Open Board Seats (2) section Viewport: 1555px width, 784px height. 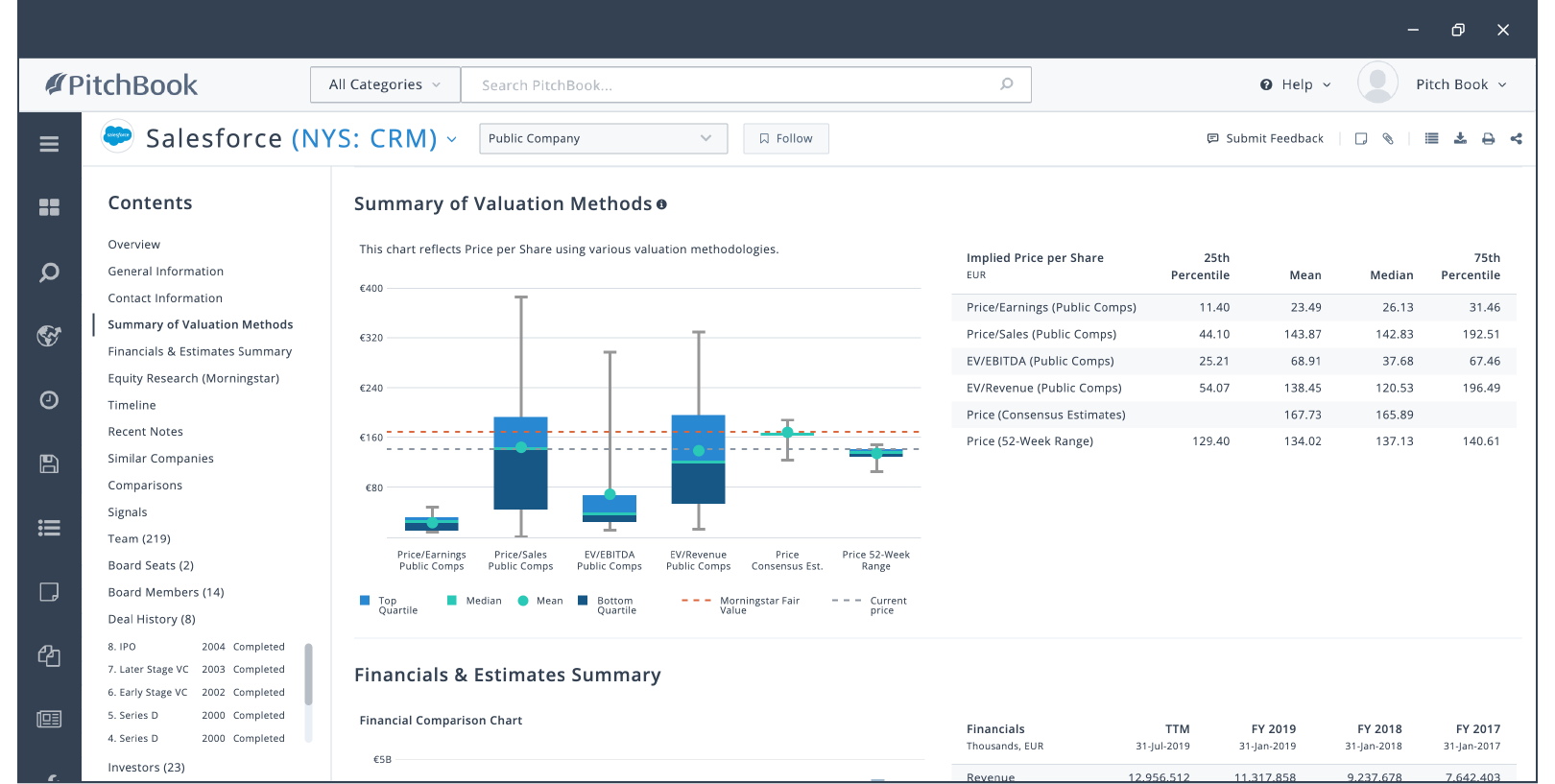tap(151, 566)
